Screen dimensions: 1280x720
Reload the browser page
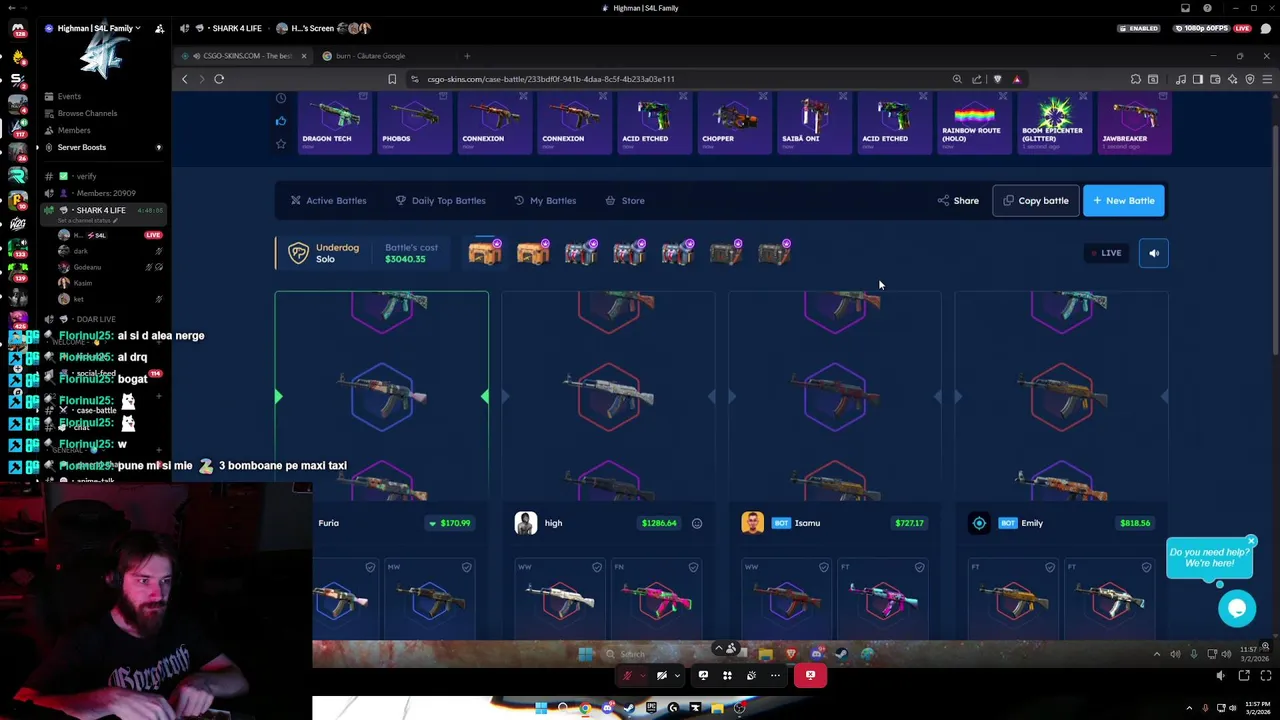(219, 79)
